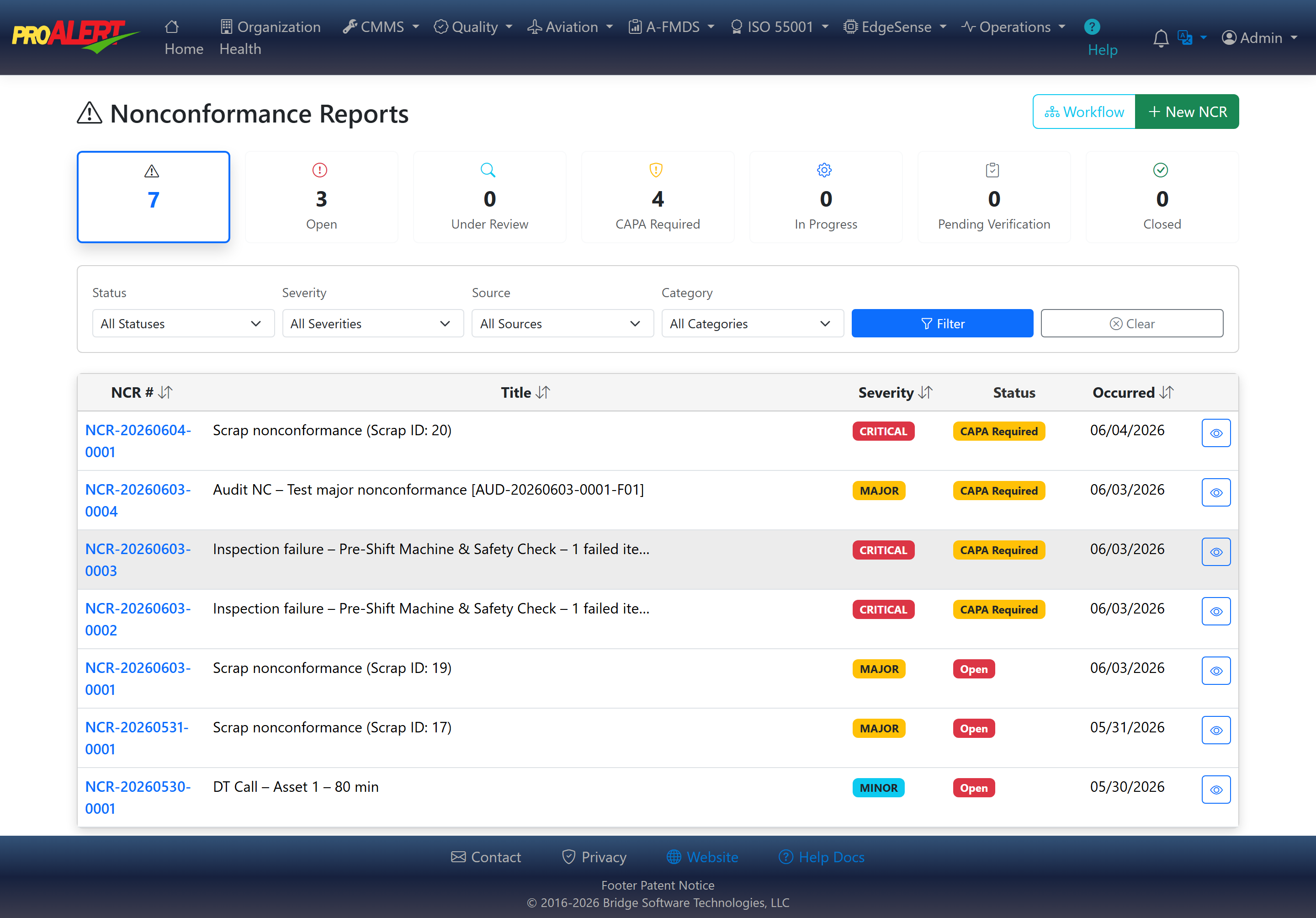
Task: Open the Privacy footer link
Action: click(x=594, y=857)
